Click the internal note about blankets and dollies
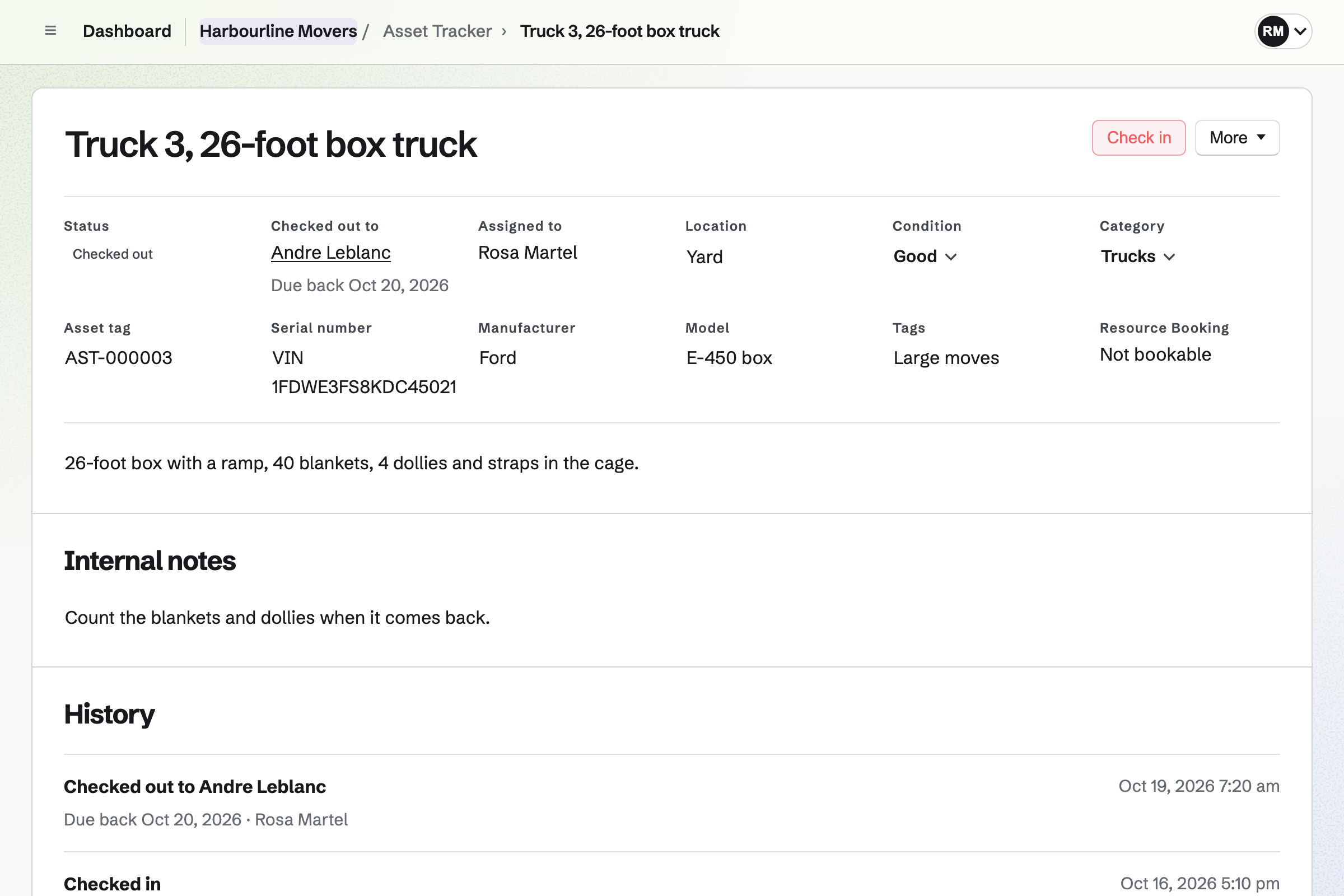The width and height of the screenshot is (1344, 896). point(277,618)
